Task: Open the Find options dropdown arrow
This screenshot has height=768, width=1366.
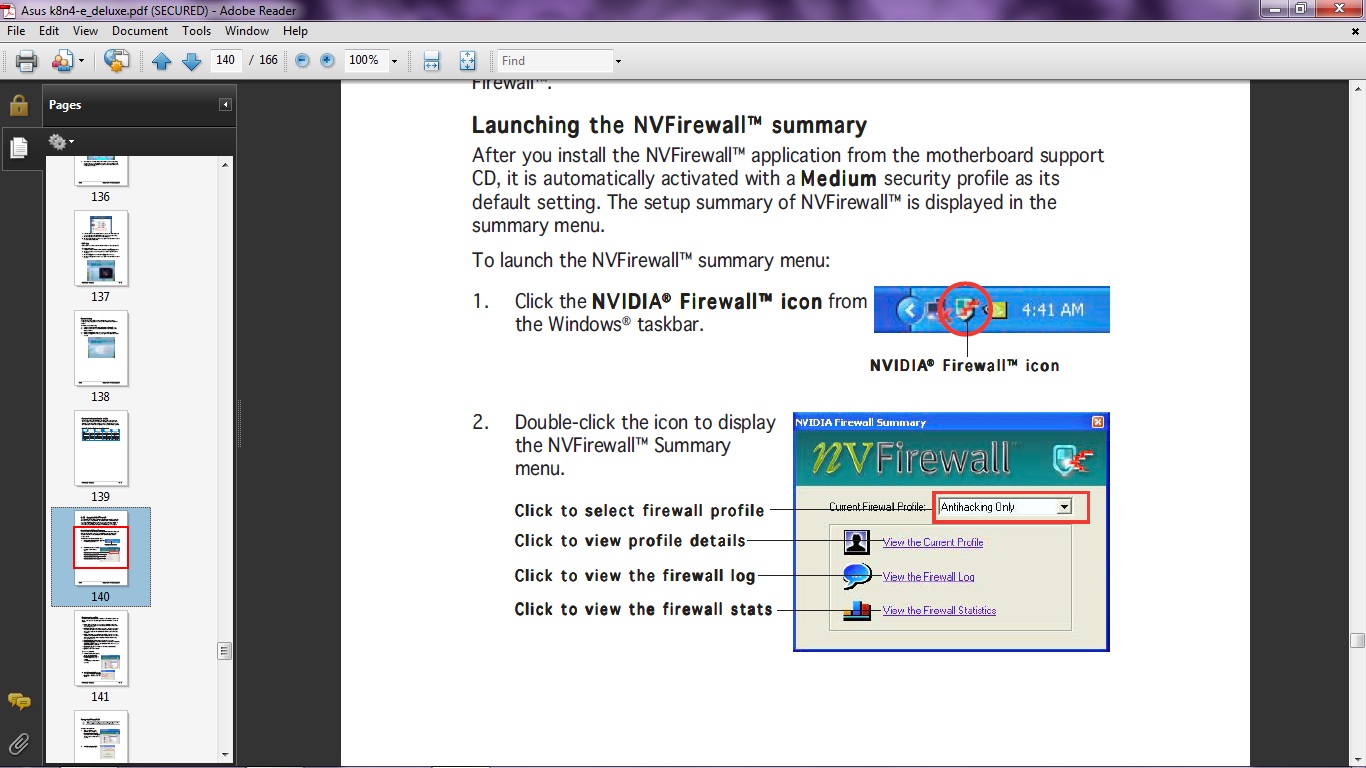Action: [x=618, y=61]
